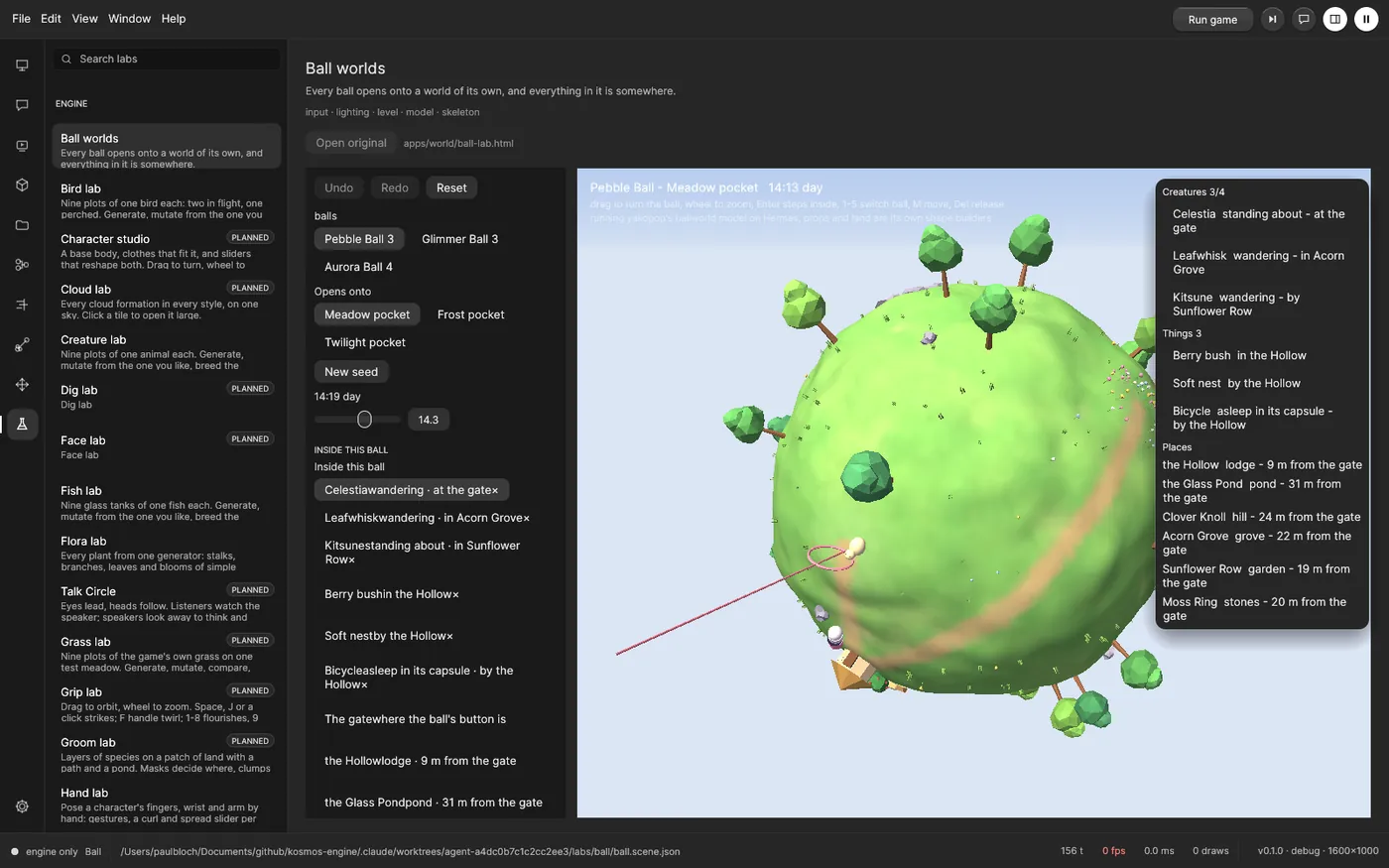Select the Leafwhisk wandering row in Inside this ball
Viewport: 1389px width, 868px height.
[427, 518]
